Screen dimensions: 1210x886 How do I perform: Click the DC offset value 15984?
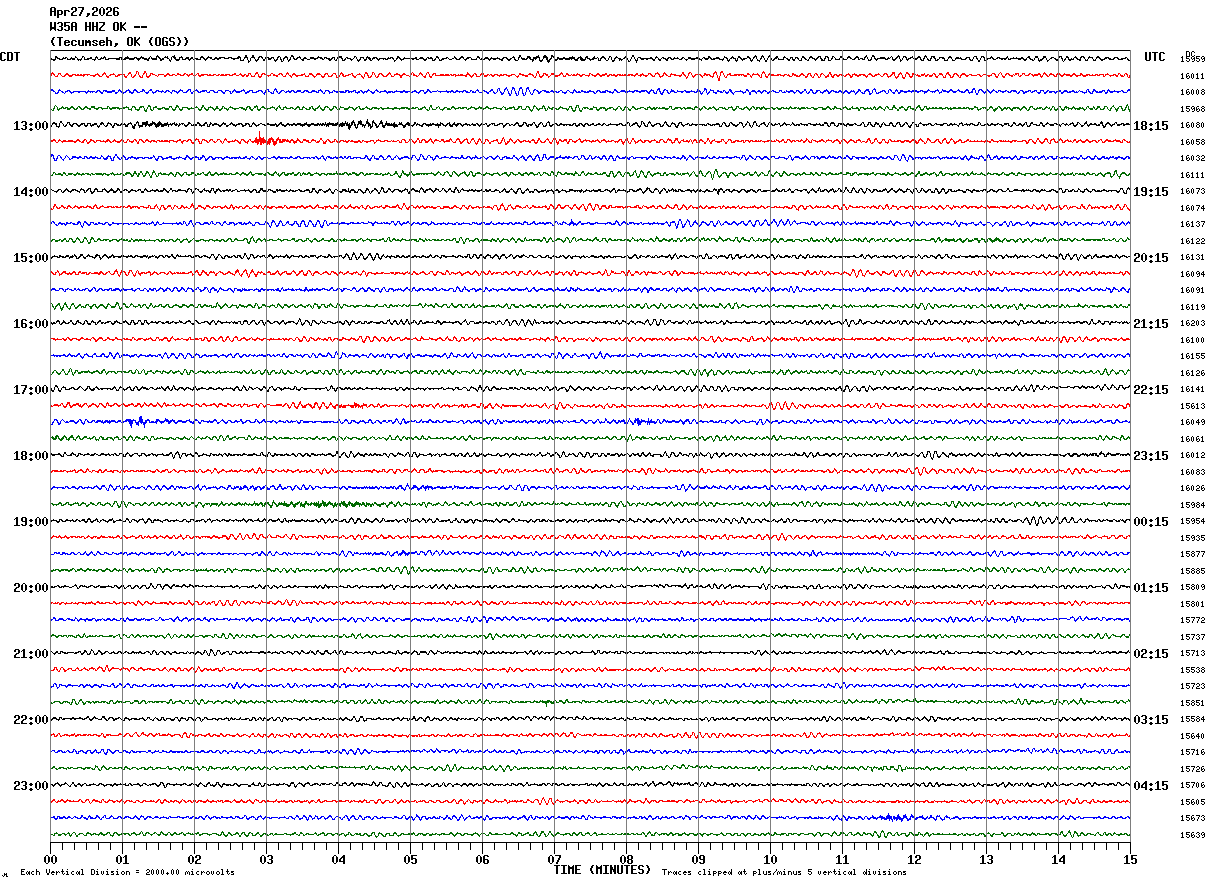coord(1192,506)
